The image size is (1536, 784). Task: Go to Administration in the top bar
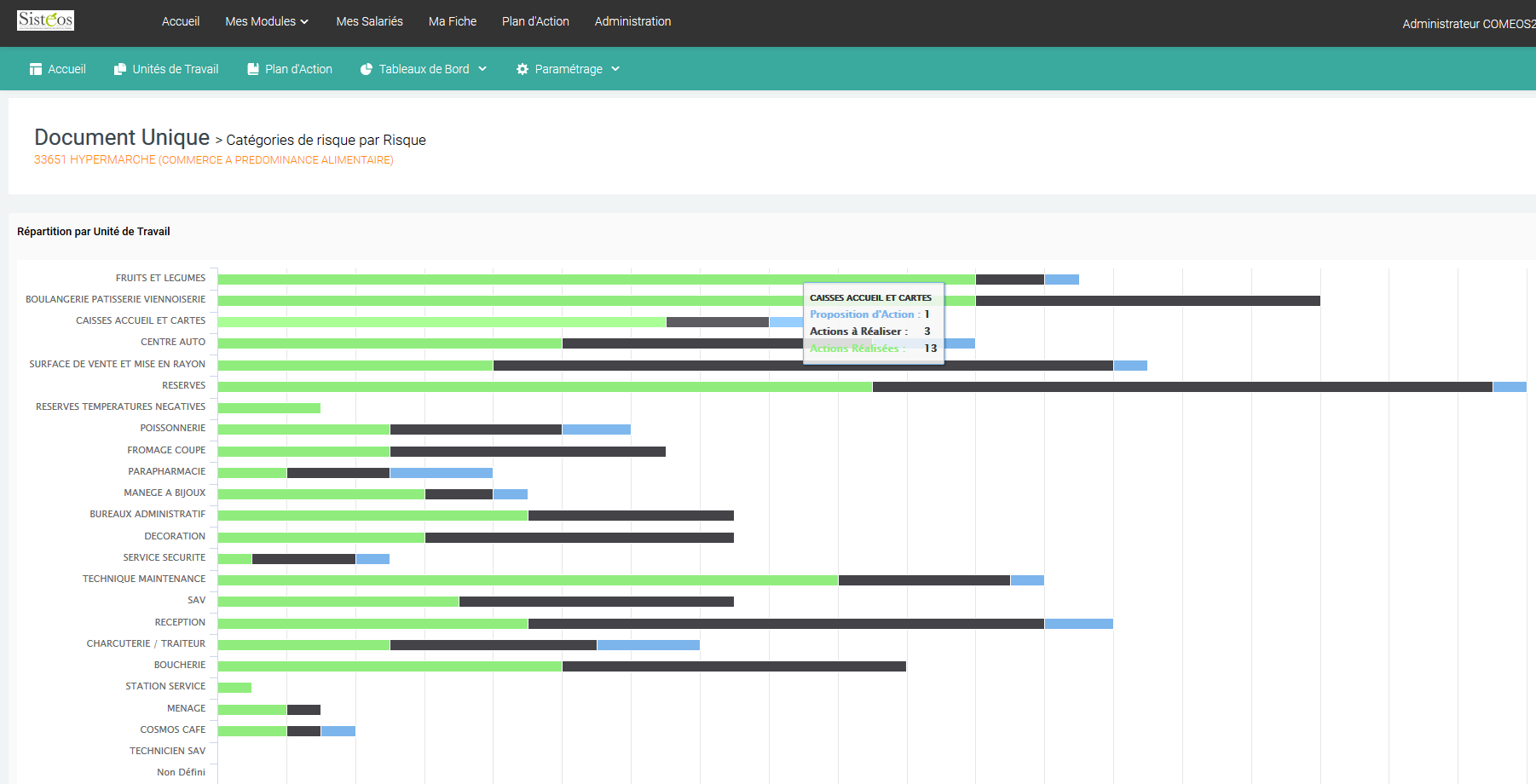coord(632,21)
